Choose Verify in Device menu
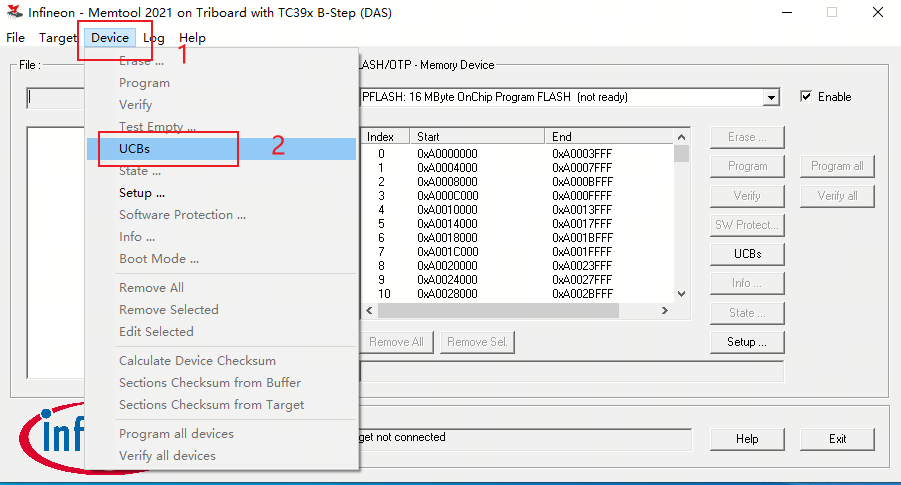Viewport: 901px width, 485px height. [221, 105]
